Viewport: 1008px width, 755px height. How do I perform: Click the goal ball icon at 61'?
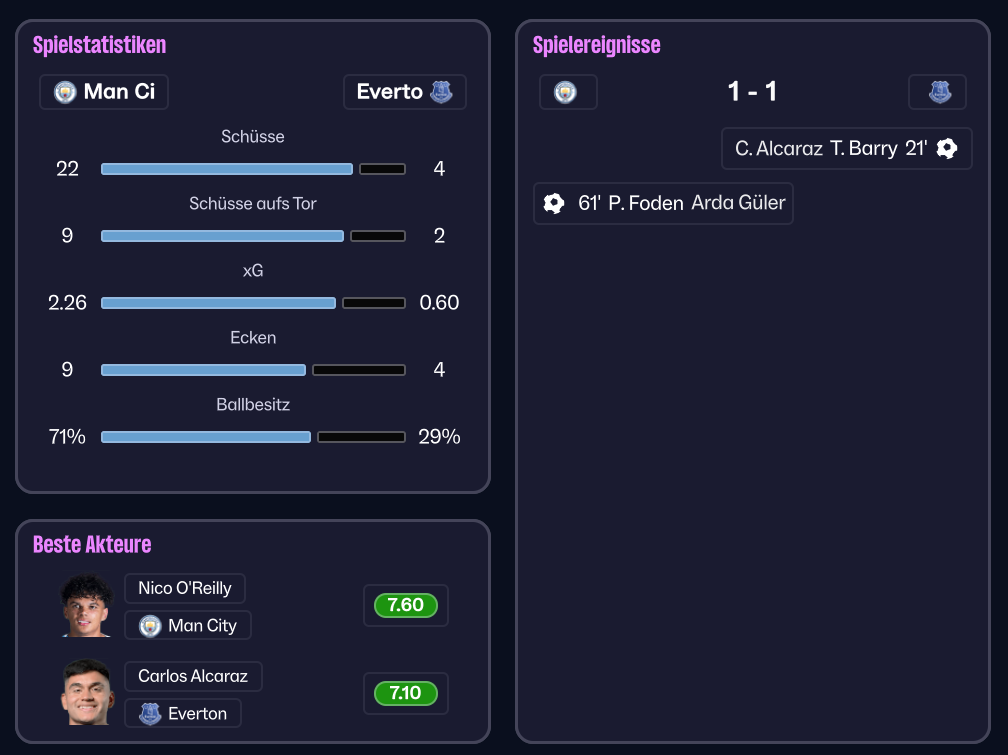pyautogui.click(x=554, y=203)
